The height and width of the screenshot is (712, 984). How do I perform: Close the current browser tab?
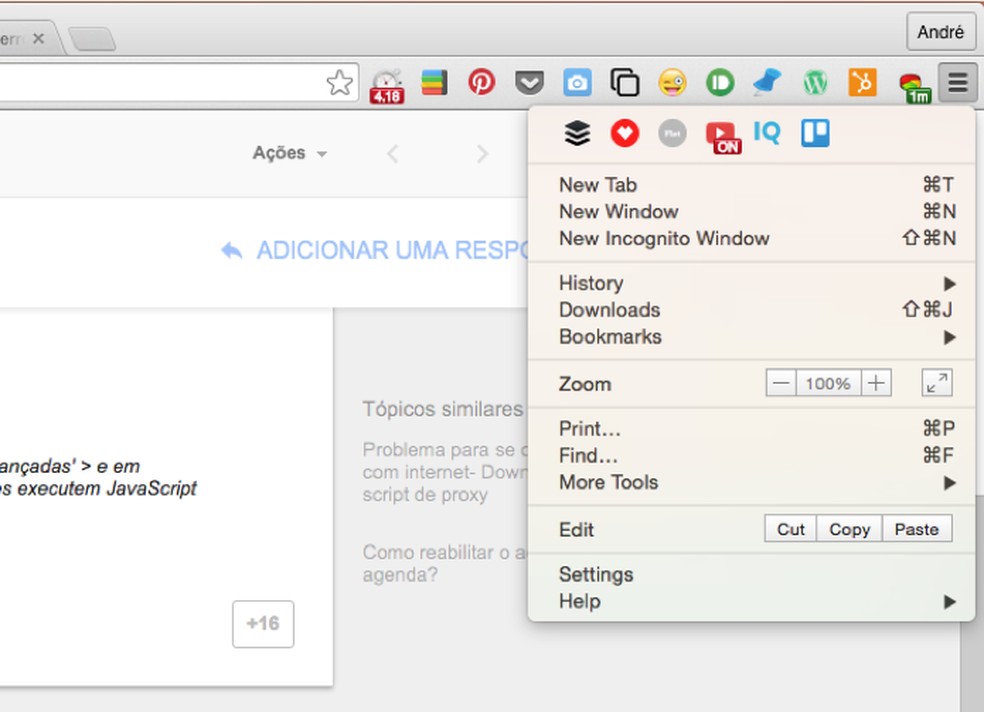(38, 38)
